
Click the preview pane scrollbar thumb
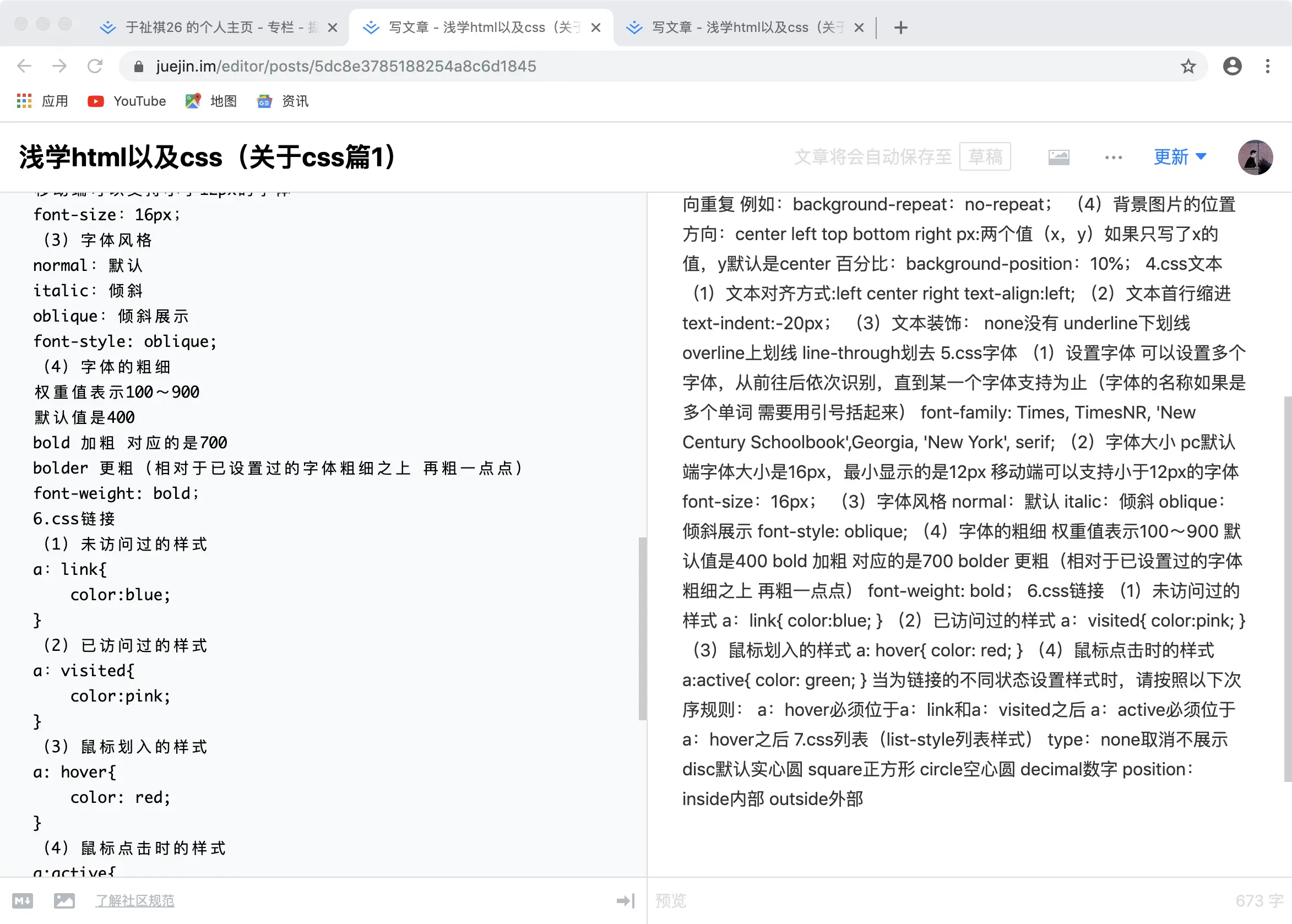[x=1288, y=589]
